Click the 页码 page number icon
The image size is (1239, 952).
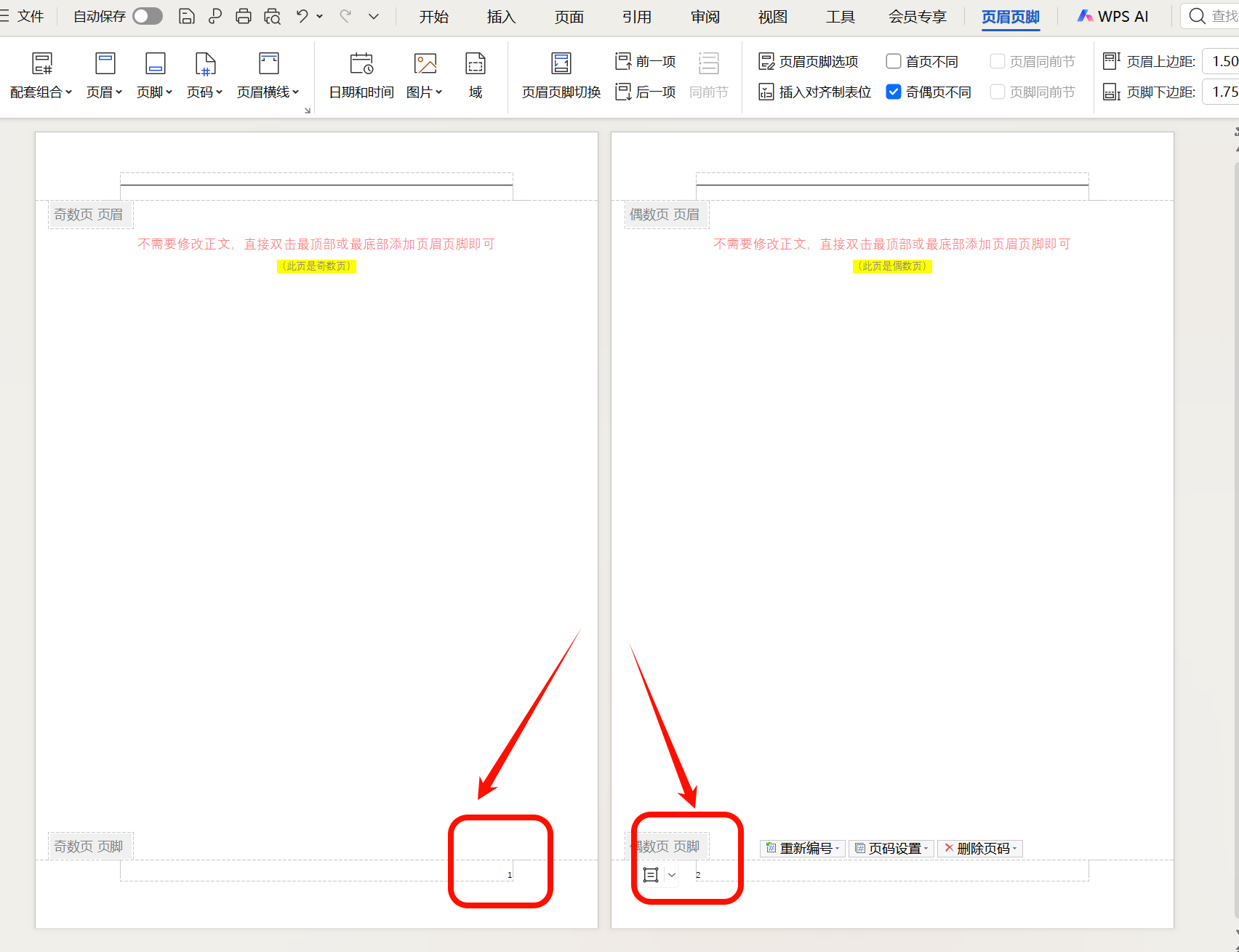(206, 63)
